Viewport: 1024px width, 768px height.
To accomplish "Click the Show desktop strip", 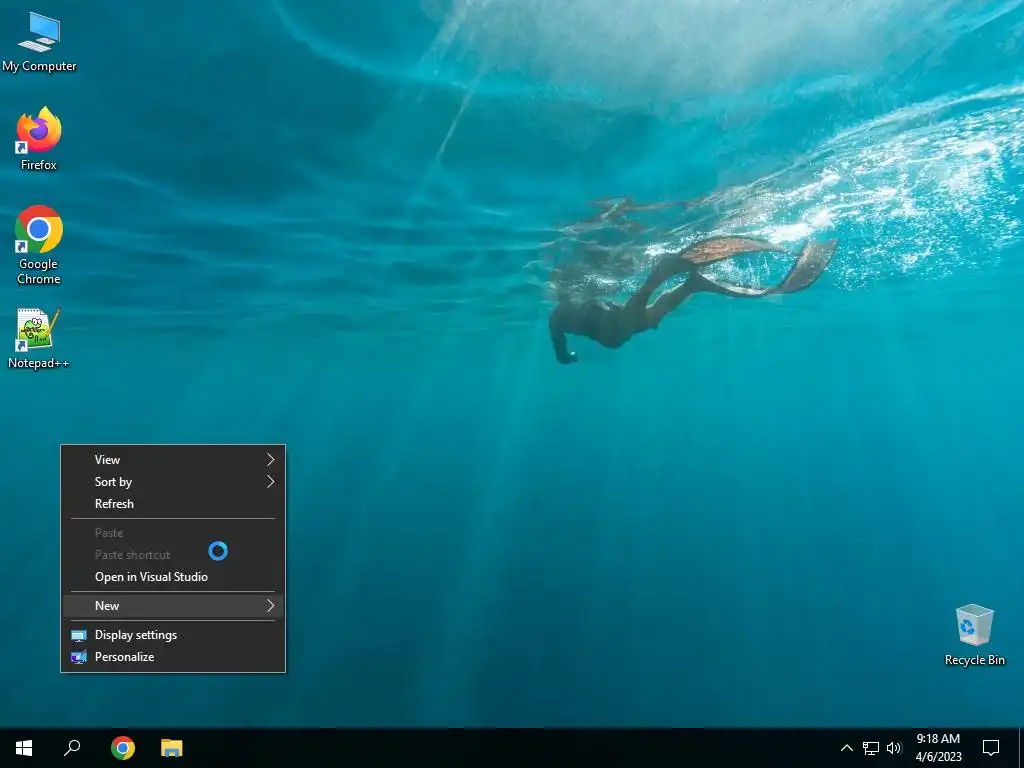I will tap(1021, 748).
